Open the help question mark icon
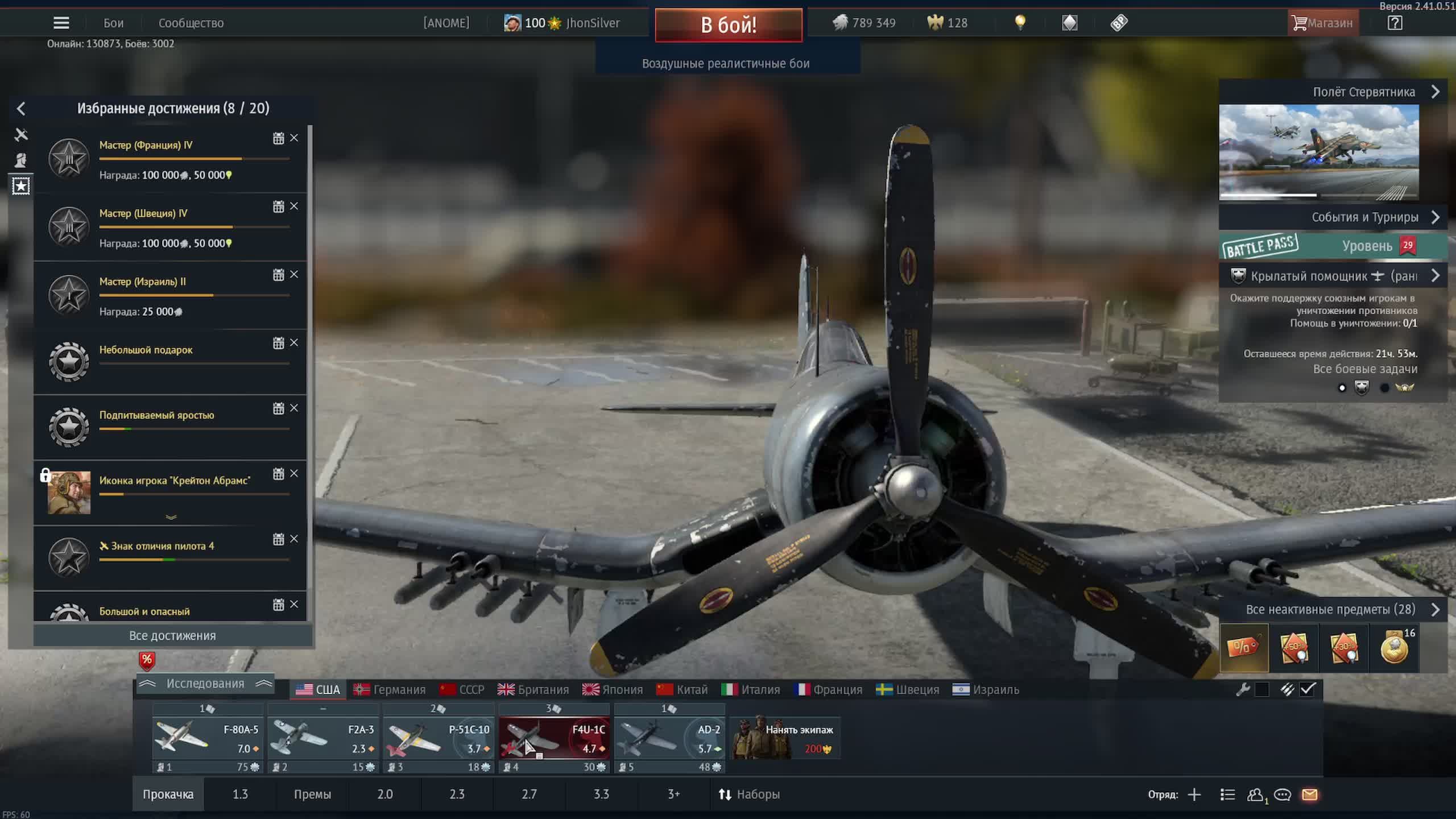The height and width of the screenshot is (819, 1456). [1395, 23]
